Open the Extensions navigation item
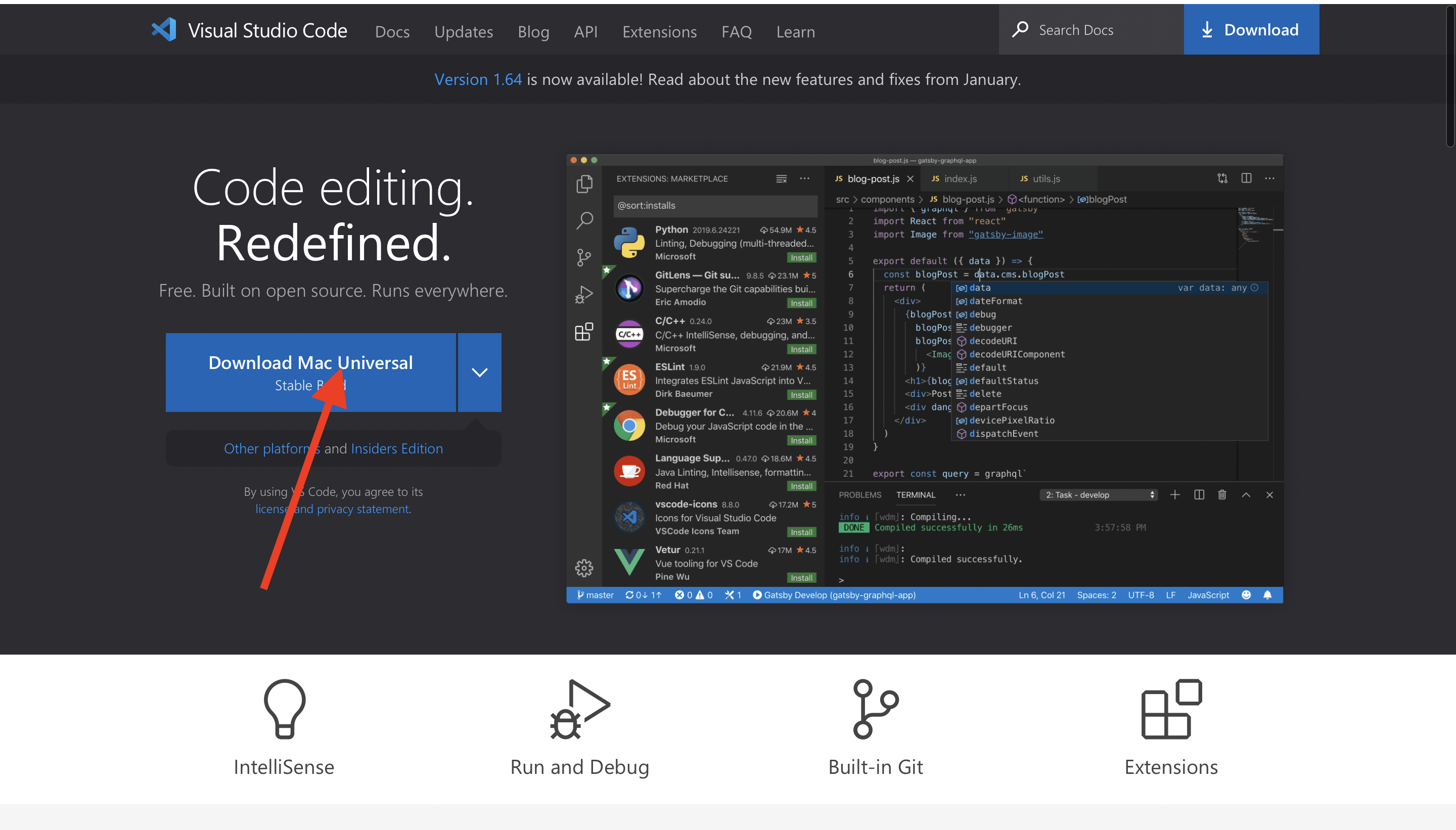The height and width of the screenshot is (830, 1456). pos(659,32)
